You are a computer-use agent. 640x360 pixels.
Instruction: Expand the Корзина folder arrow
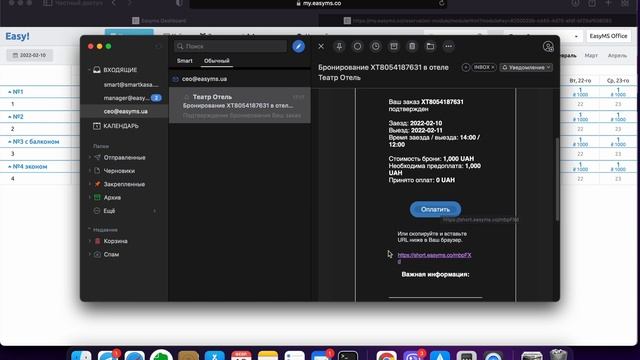[x=90, y=241]
